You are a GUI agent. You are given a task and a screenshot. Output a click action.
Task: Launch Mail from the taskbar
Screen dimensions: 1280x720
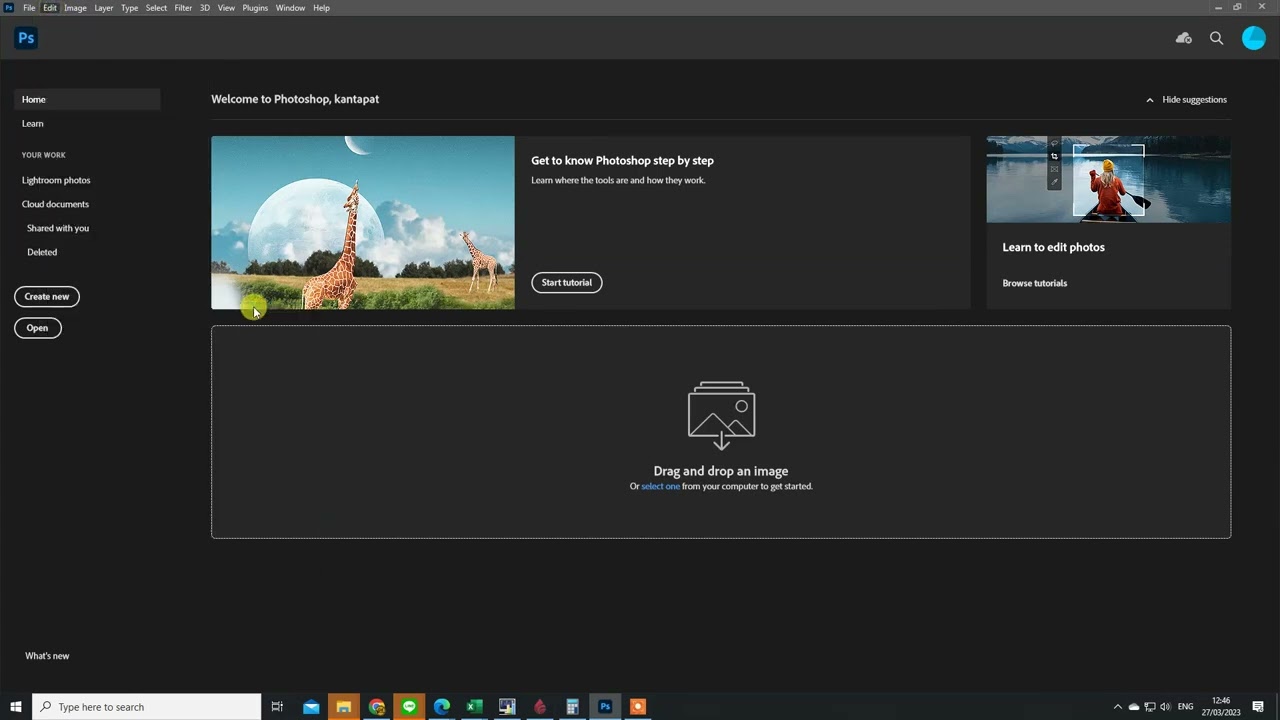point(311,707)
